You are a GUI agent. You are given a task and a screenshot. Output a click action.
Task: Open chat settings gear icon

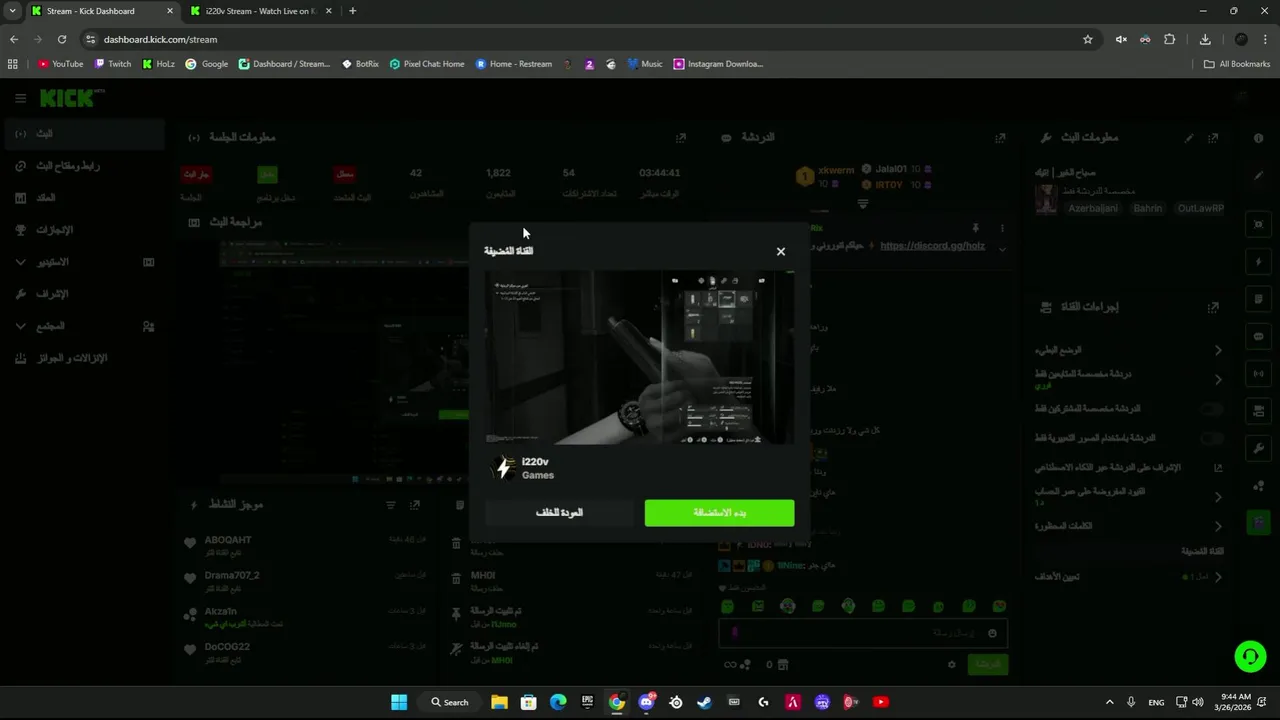pyautogui.click(x=952, y=664)
